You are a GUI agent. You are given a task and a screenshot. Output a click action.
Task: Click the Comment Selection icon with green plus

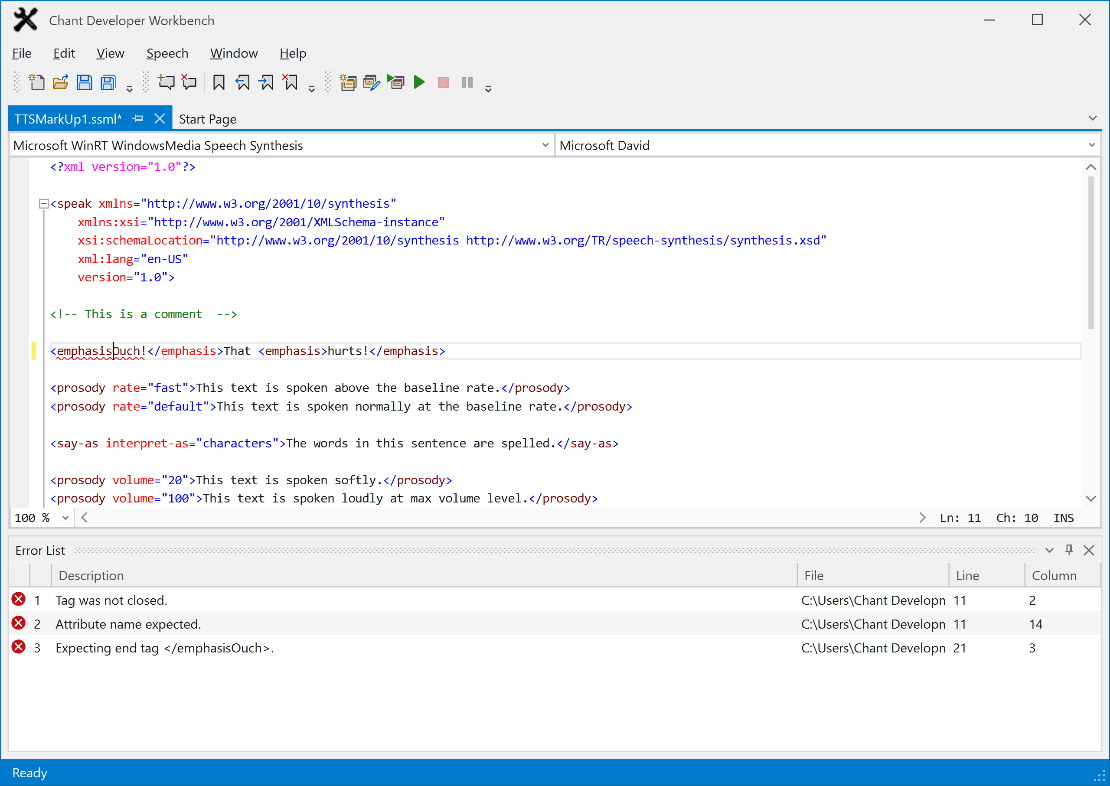(166, 83)
